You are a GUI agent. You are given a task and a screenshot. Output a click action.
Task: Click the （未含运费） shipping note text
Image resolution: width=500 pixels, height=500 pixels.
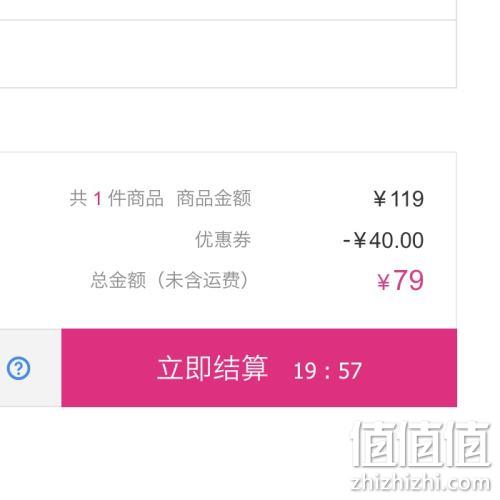tap(202, 280)
